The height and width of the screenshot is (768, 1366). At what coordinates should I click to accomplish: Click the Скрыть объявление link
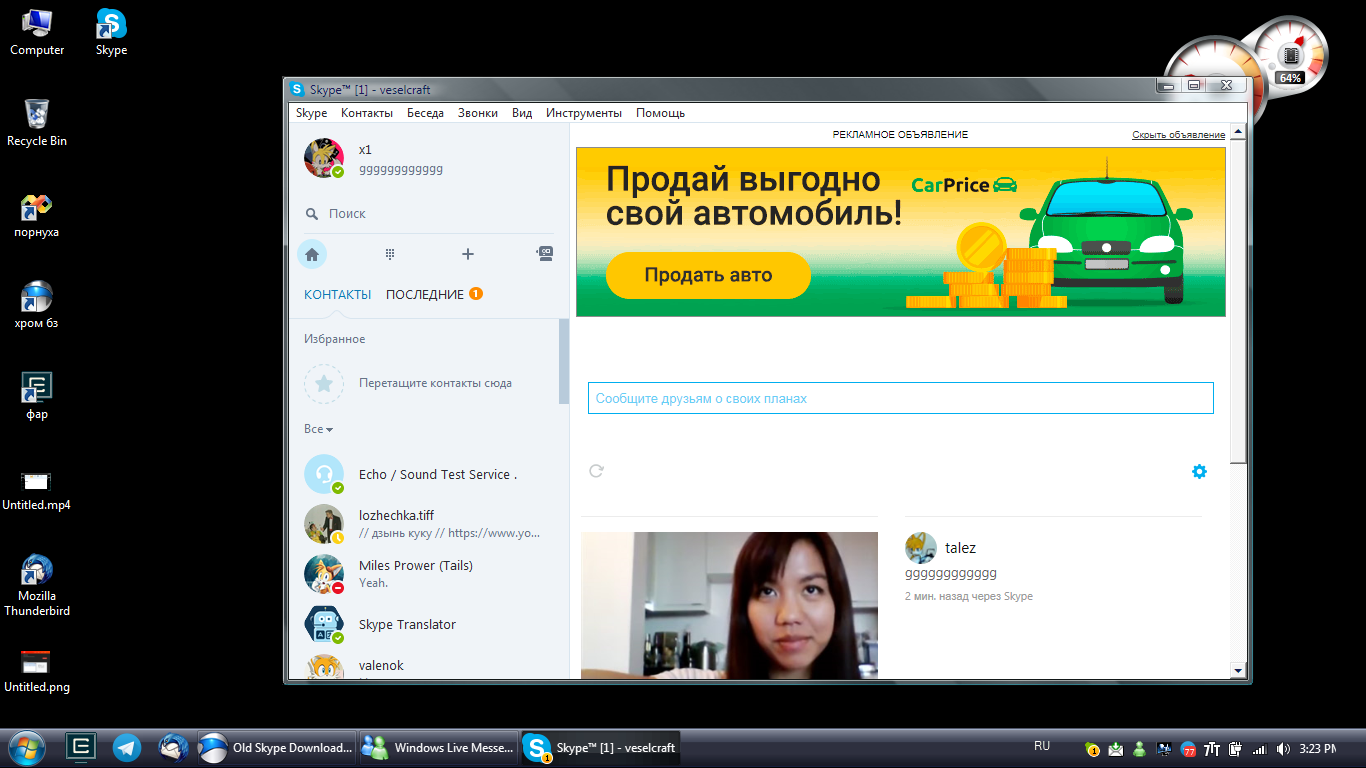[1178, 135]
